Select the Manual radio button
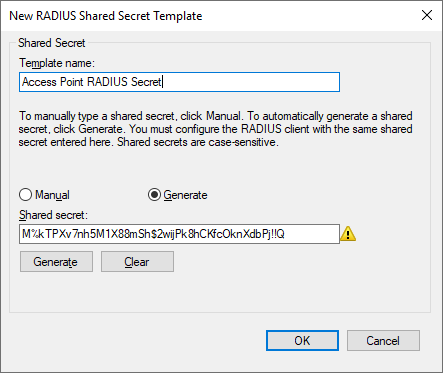Image resolution: width=443 pixels, height=373 pixels. pos(26,195)
